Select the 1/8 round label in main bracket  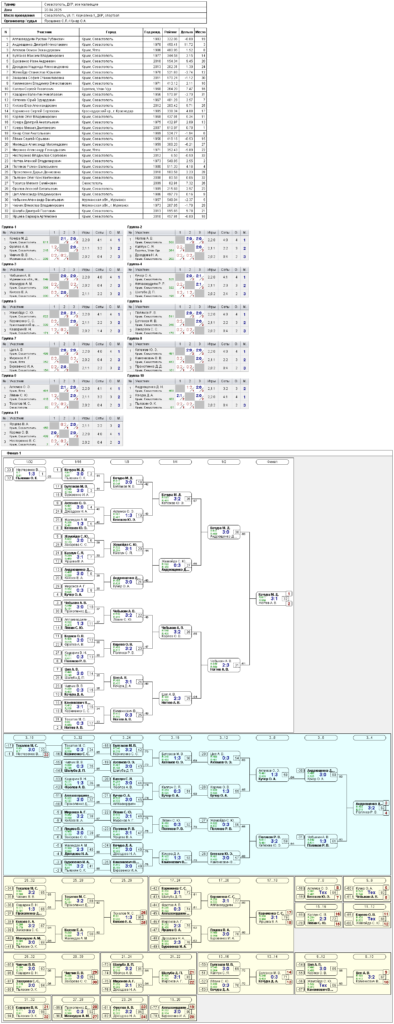point(127,461)
